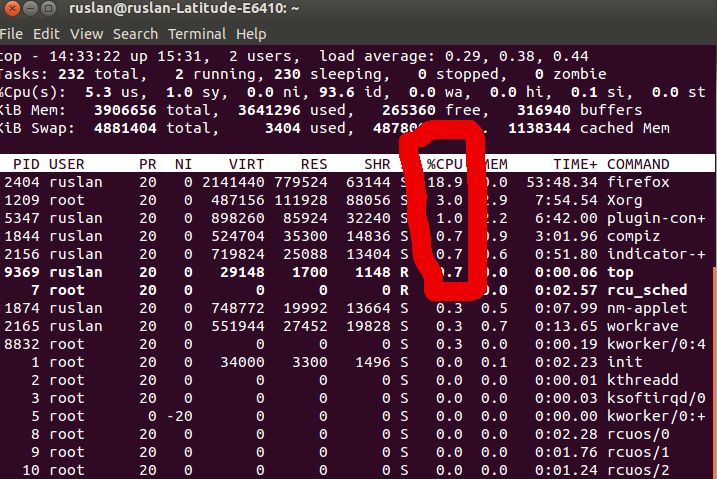Click the NI value -20

pos(179,416)
